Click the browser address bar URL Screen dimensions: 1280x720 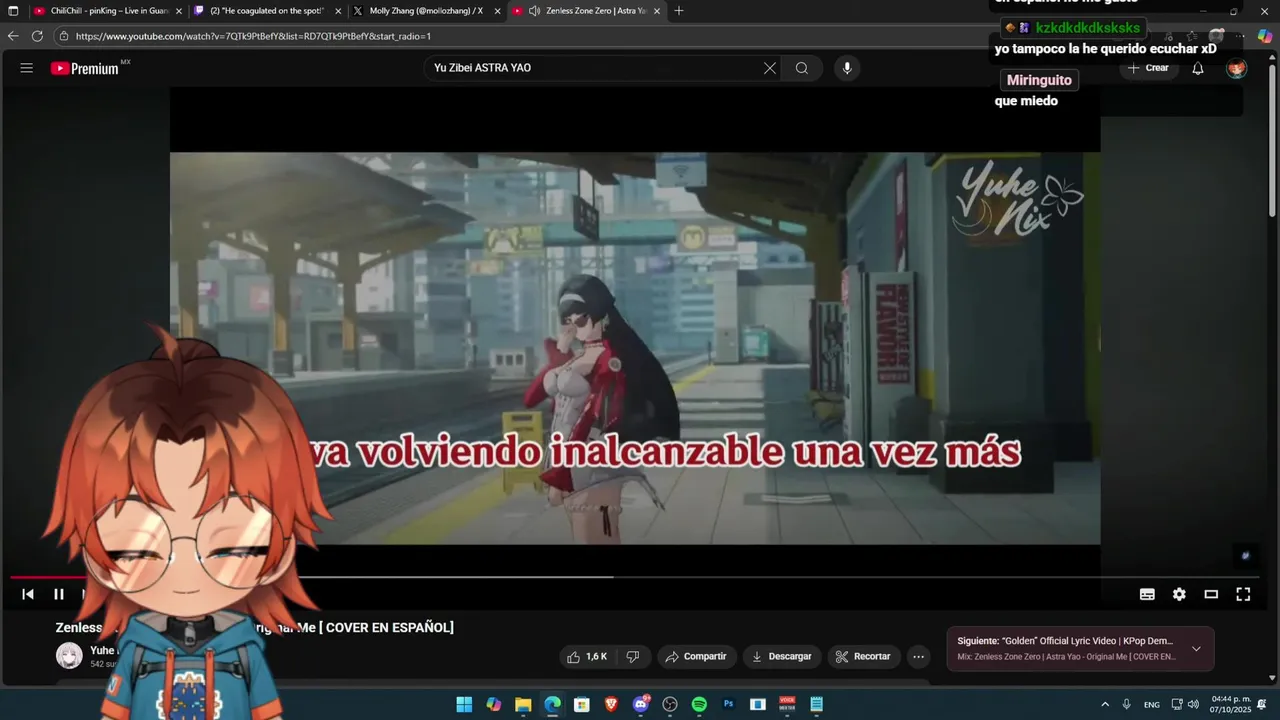point(253,36)
